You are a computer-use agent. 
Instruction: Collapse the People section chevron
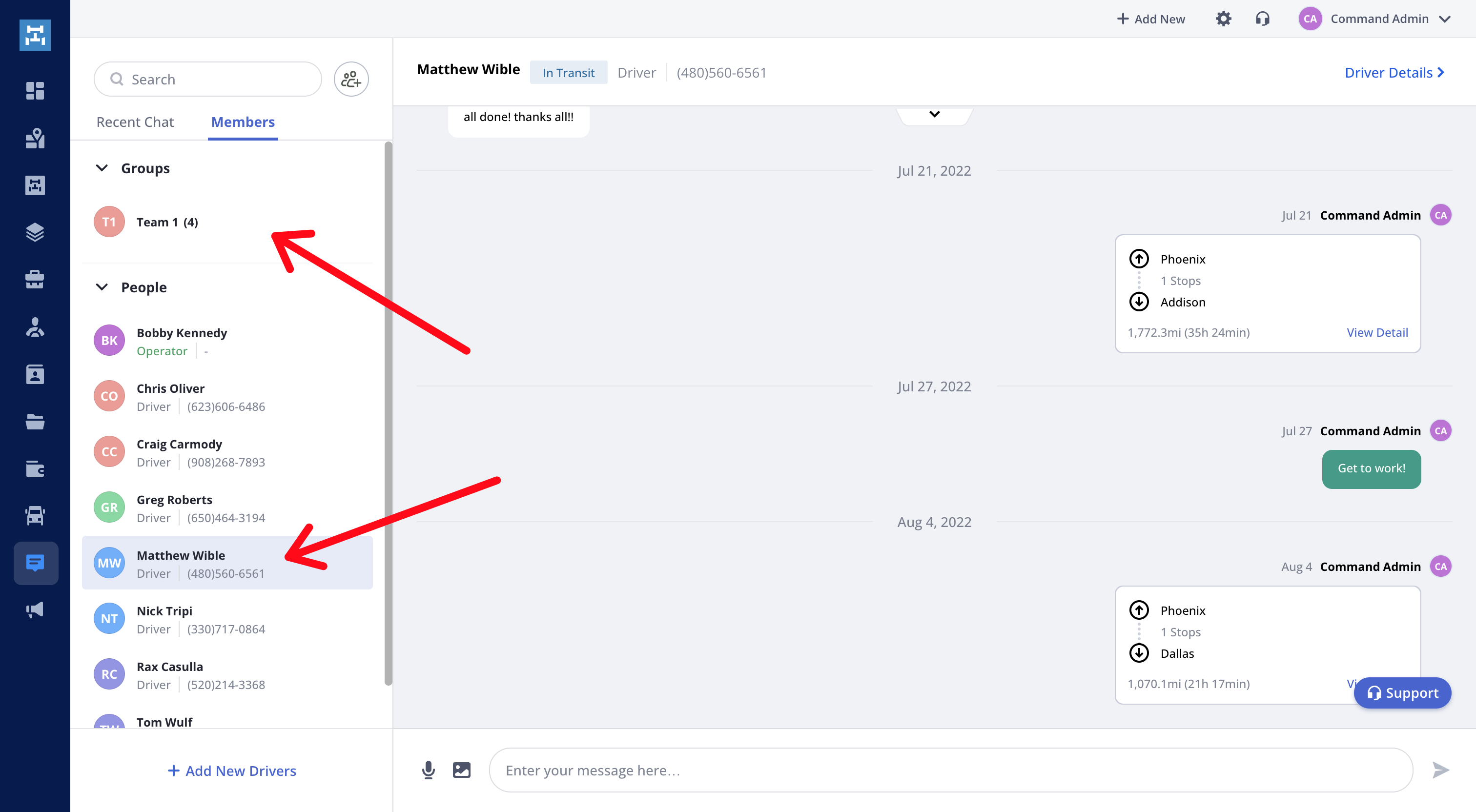point(102,287)
